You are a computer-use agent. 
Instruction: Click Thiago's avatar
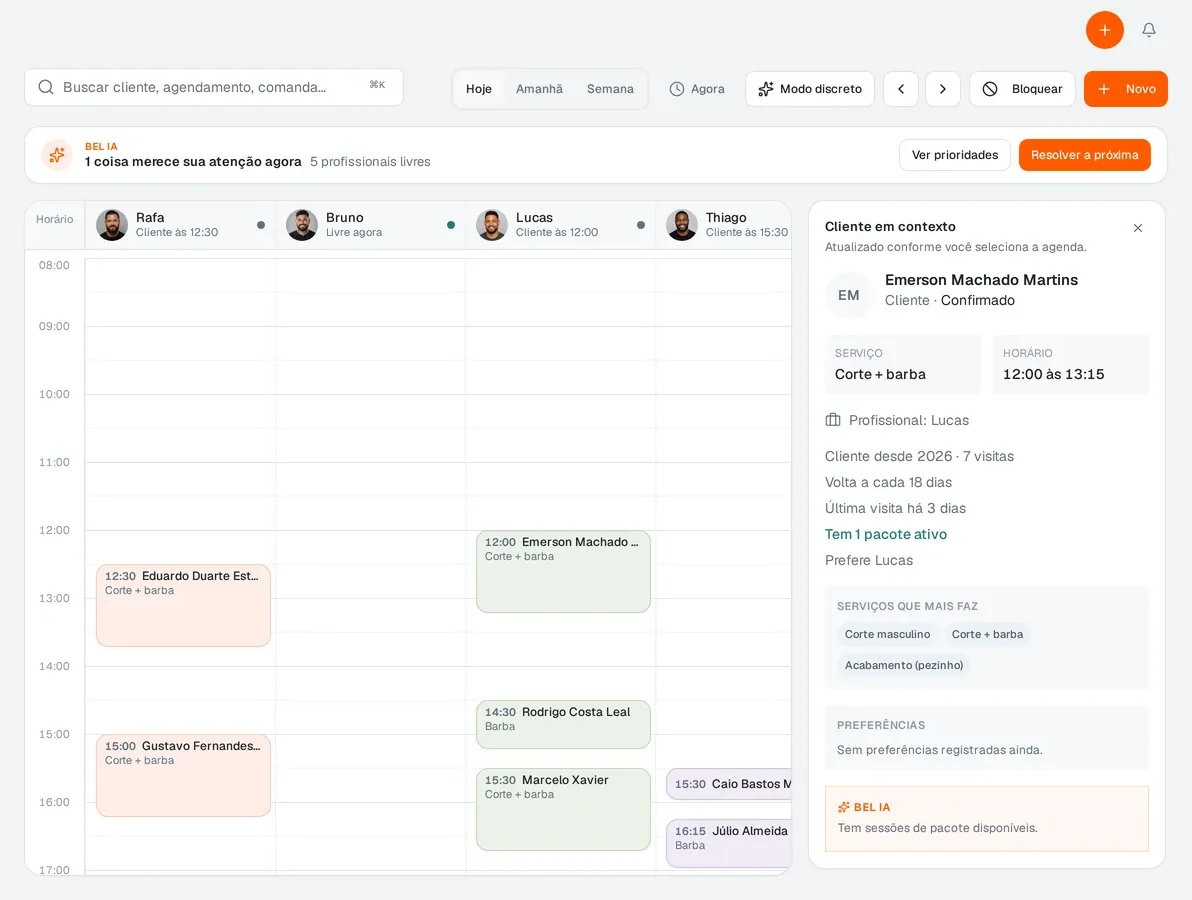tap(682, 225)
